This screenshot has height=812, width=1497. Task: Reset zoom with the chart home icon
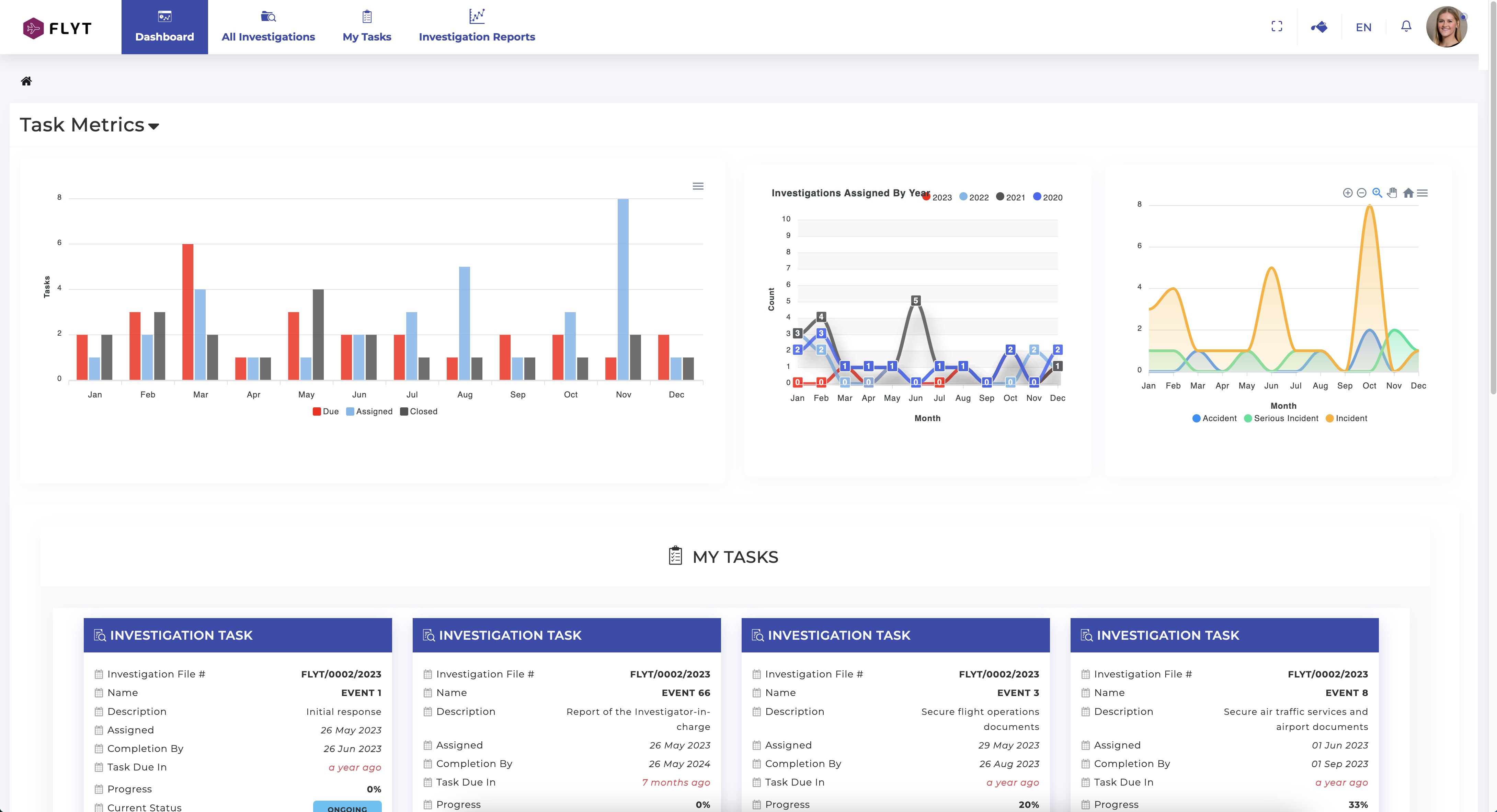pos(1408,193)
